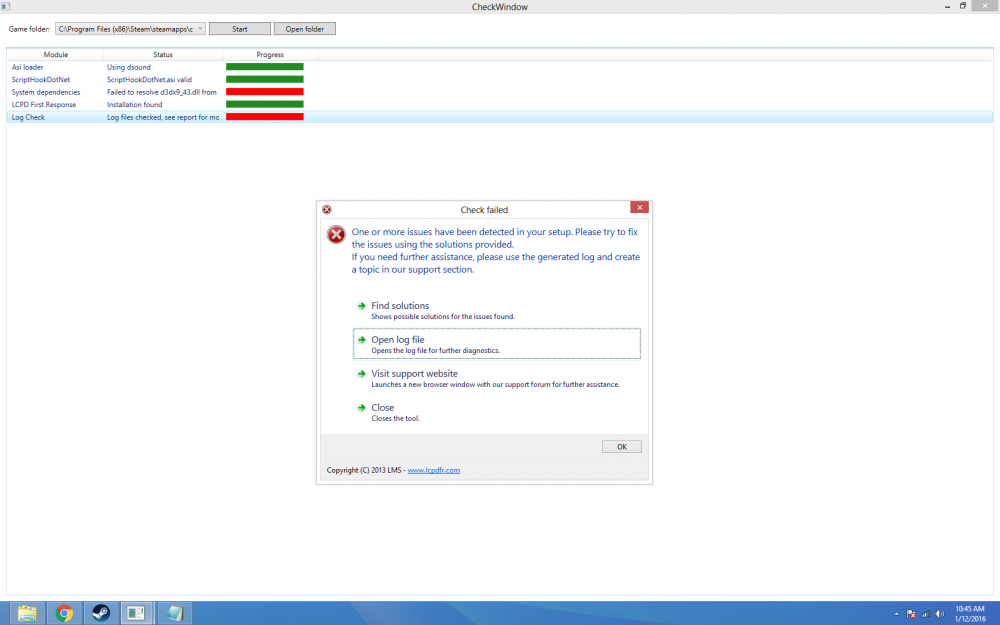Click the Action Center flag icon
The height and width of the screenshot is (625, 1000).
tap(911, 614)
